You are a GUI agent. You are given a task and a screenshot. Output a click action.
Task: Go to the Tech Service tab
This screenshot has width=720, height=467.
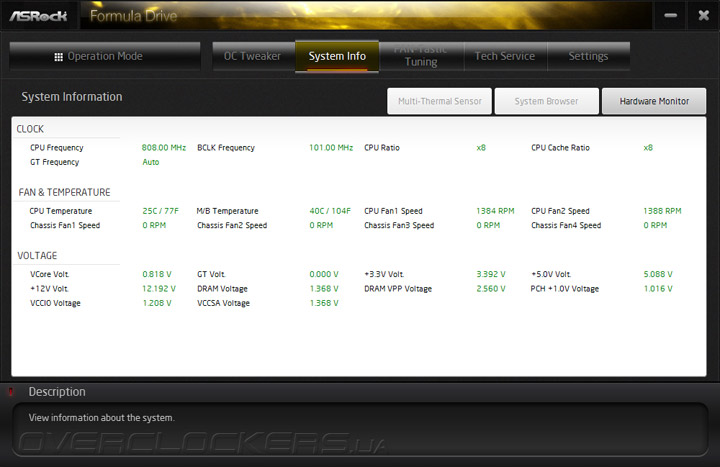tap(505, 56)
